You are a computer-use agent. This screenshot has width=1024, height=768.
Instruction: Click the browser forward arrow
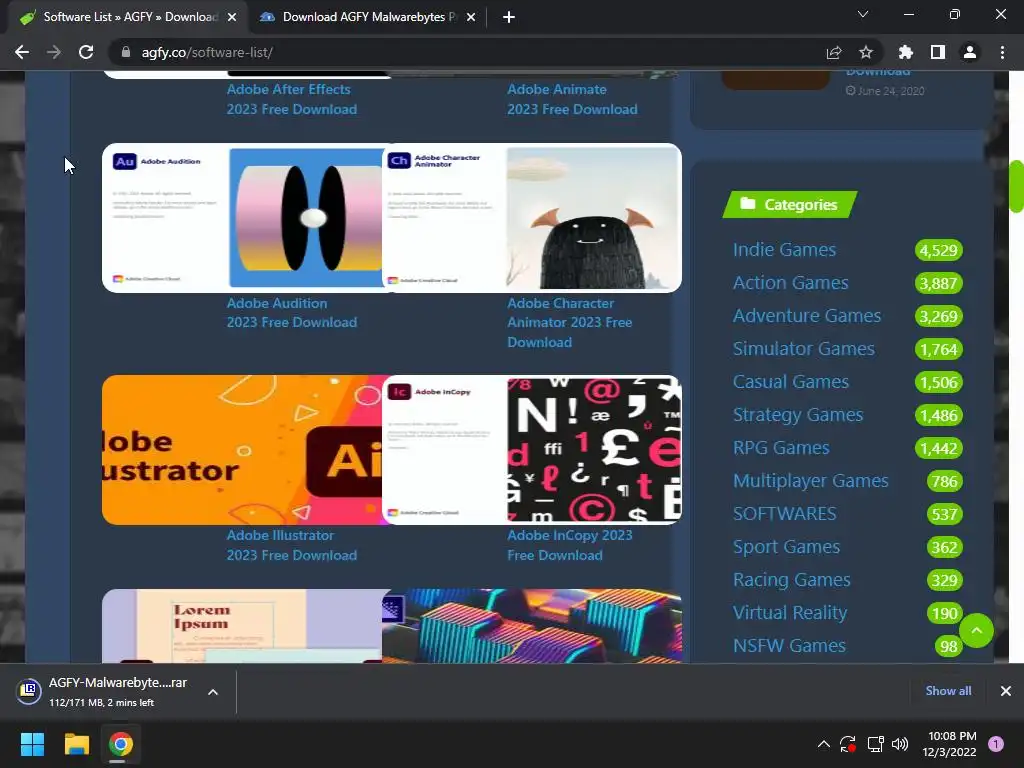[54, 52]
